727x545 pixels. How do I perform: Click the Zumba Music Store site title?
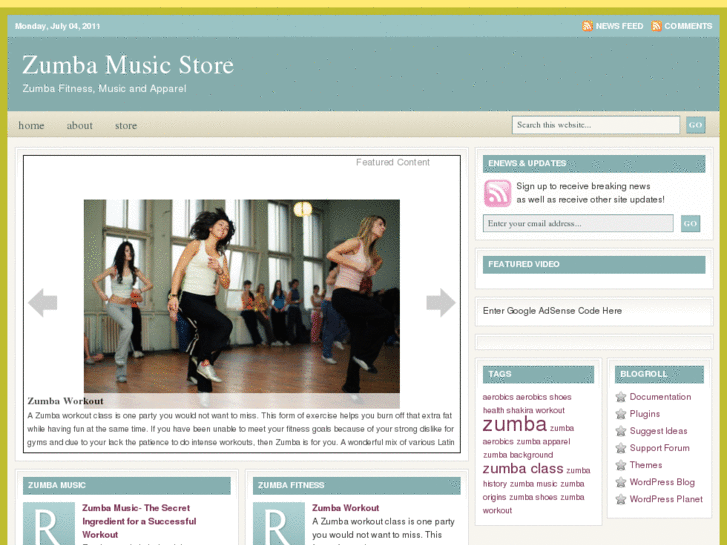coord(128,64)
